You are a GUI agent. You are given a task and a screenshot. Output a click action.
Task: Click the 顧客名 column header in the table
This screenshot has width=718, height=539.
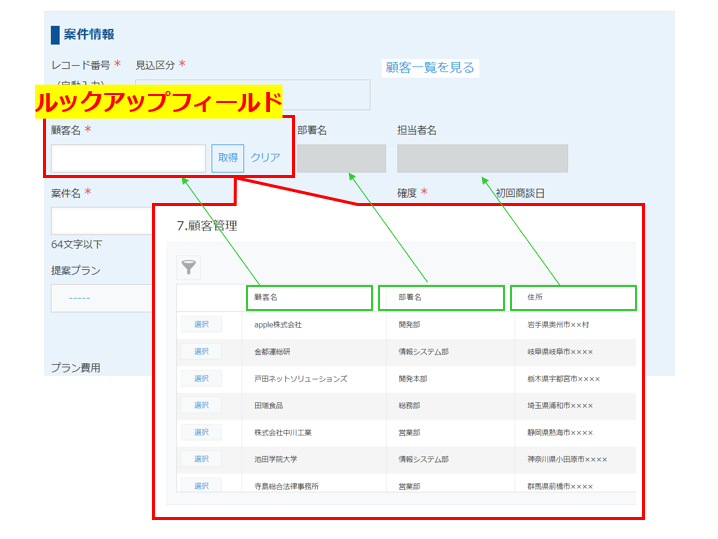pyautogui.click(x=310, y=298)
